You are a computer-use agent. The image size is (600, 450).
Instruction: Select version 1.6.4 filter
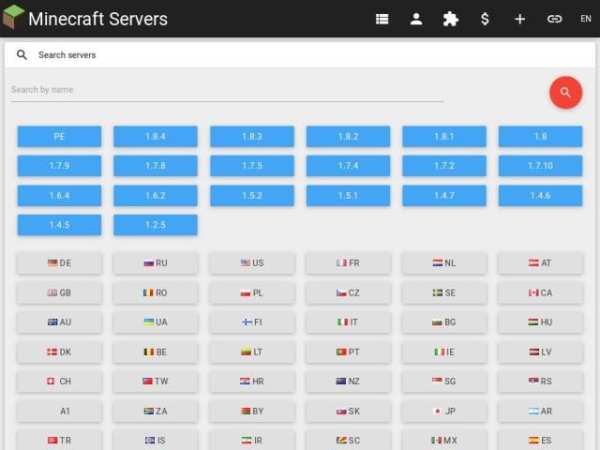coord(59,196)
